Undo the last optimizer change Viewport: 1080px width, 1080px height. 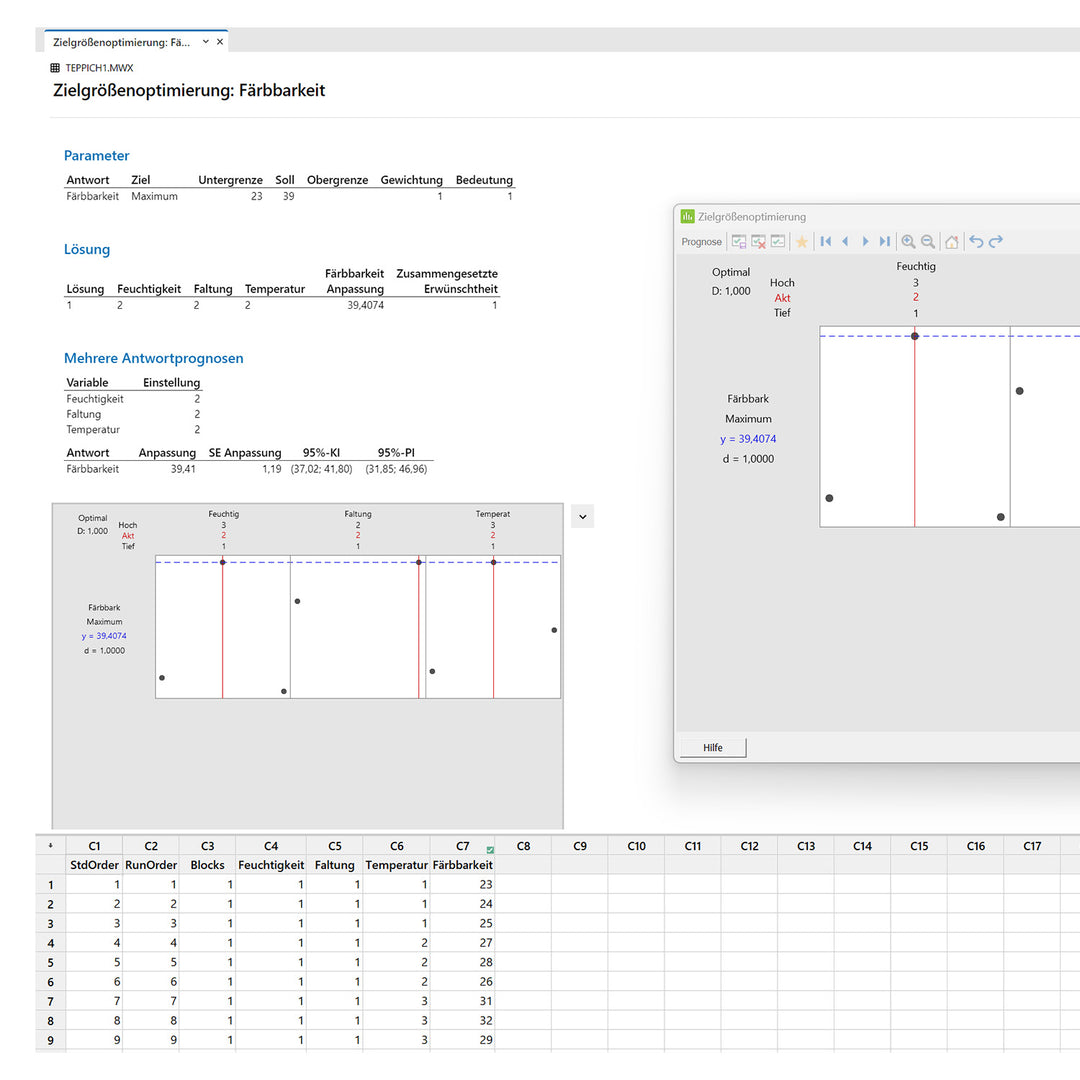pyautogui.click(x=976, y=242)
